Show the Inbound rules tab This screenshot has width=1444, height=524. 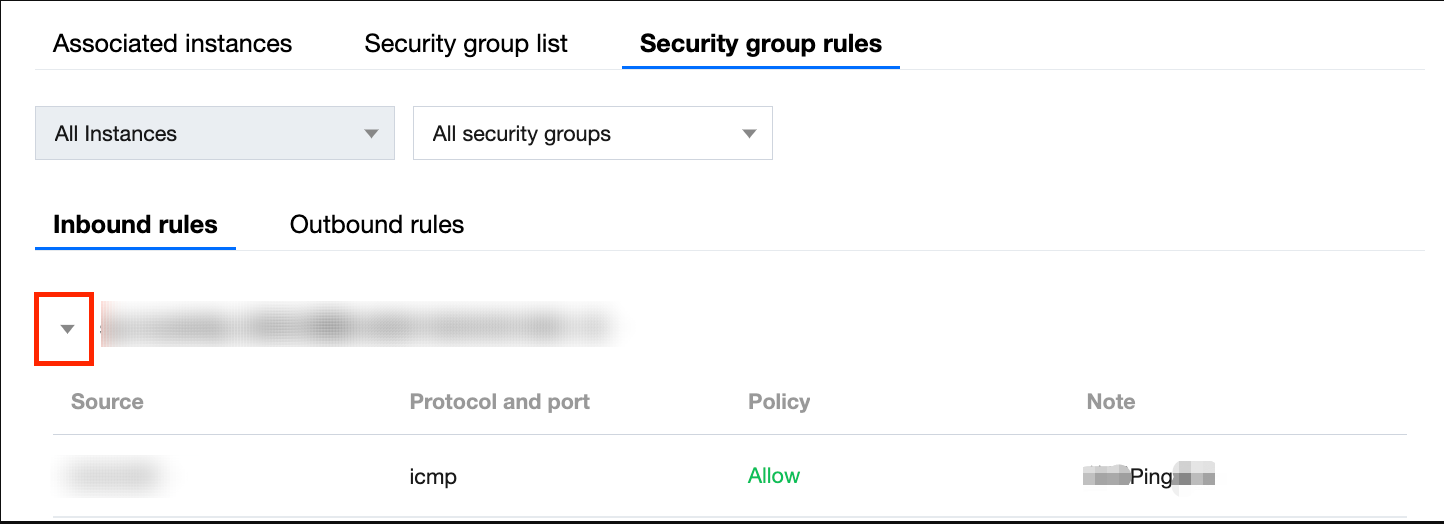click(135, 224)
